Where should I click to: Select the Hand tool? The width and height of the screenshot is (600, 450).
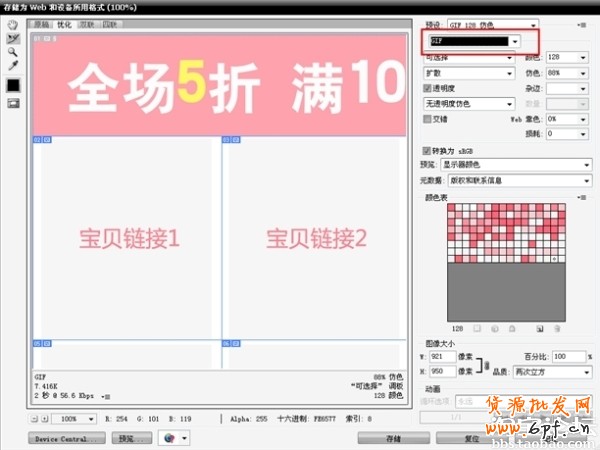click(x=14, y=24)
